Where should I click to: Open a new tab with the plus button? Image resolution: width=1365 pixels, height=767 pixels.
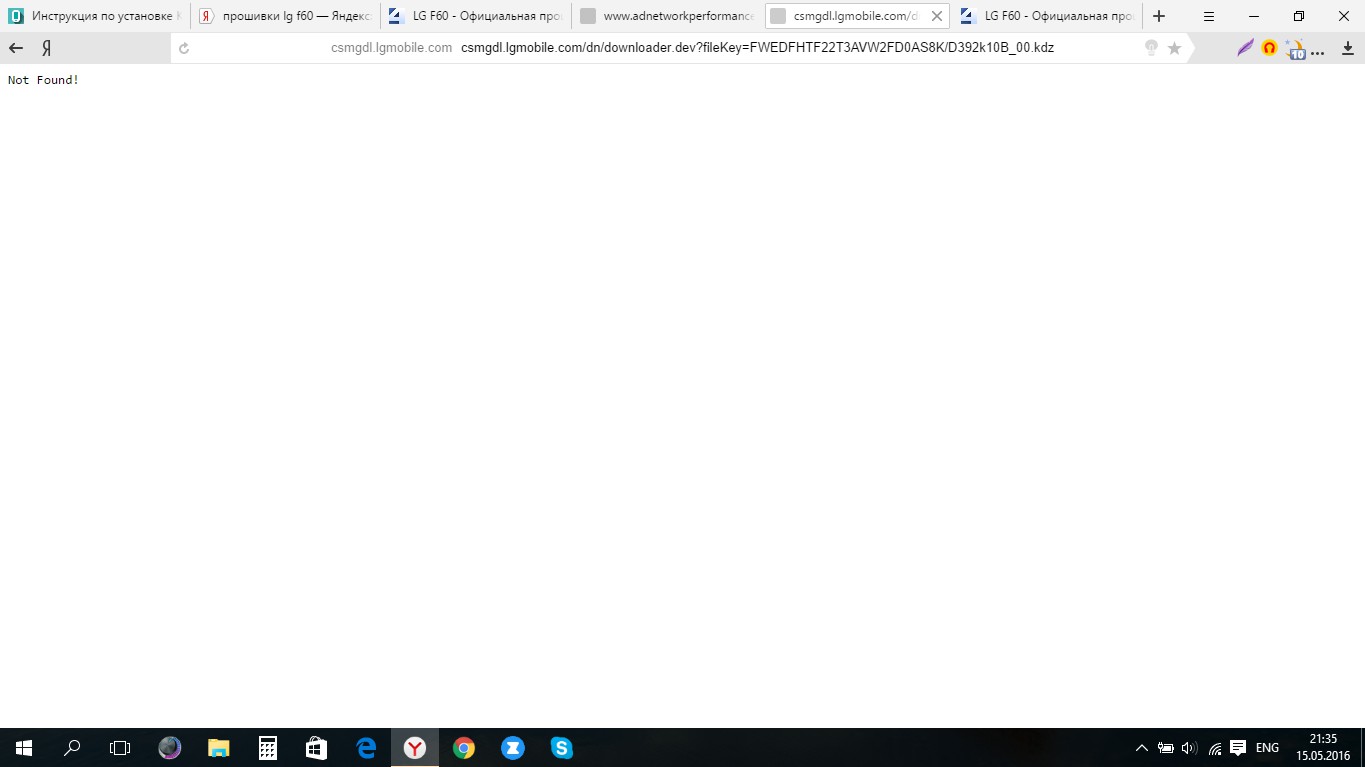tap(1159, 16)
